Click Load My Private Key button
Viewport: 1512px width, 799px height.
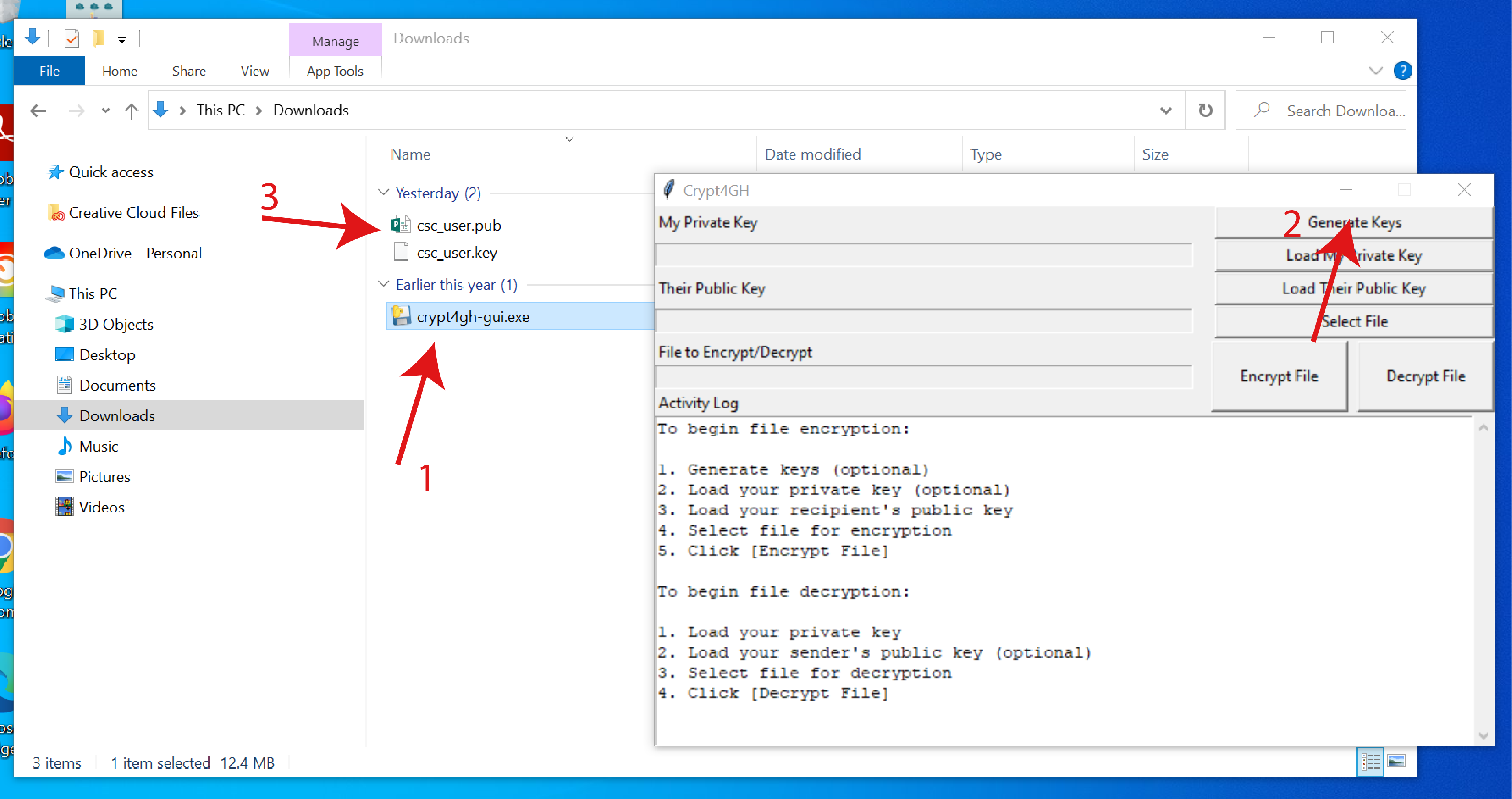1354,255
